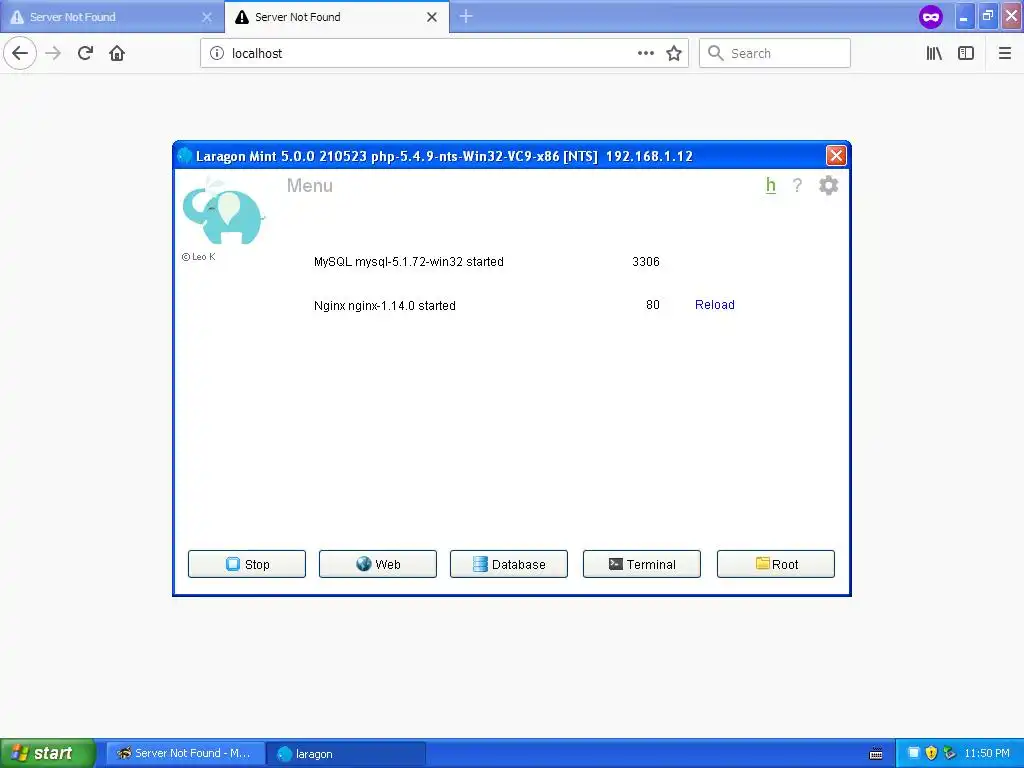Go forward in the browser

coord(53,54)
